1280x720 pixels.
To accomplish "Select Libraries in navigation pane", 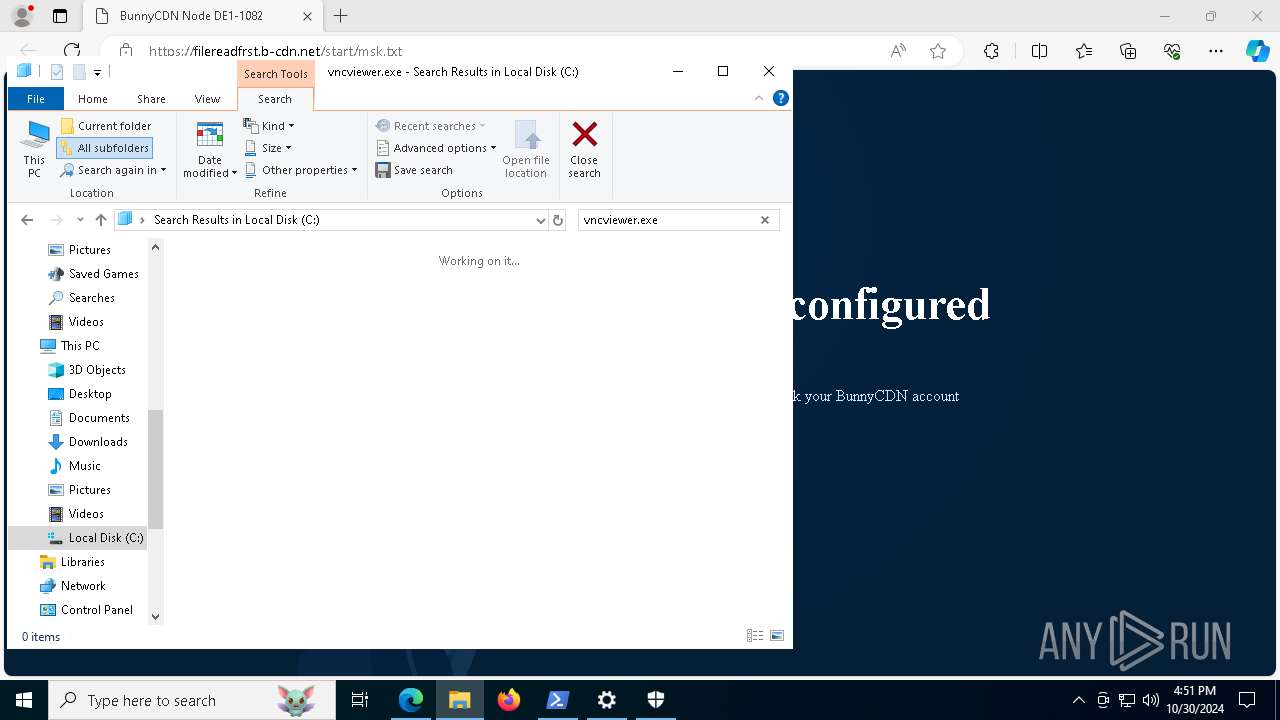I will 71,562.
